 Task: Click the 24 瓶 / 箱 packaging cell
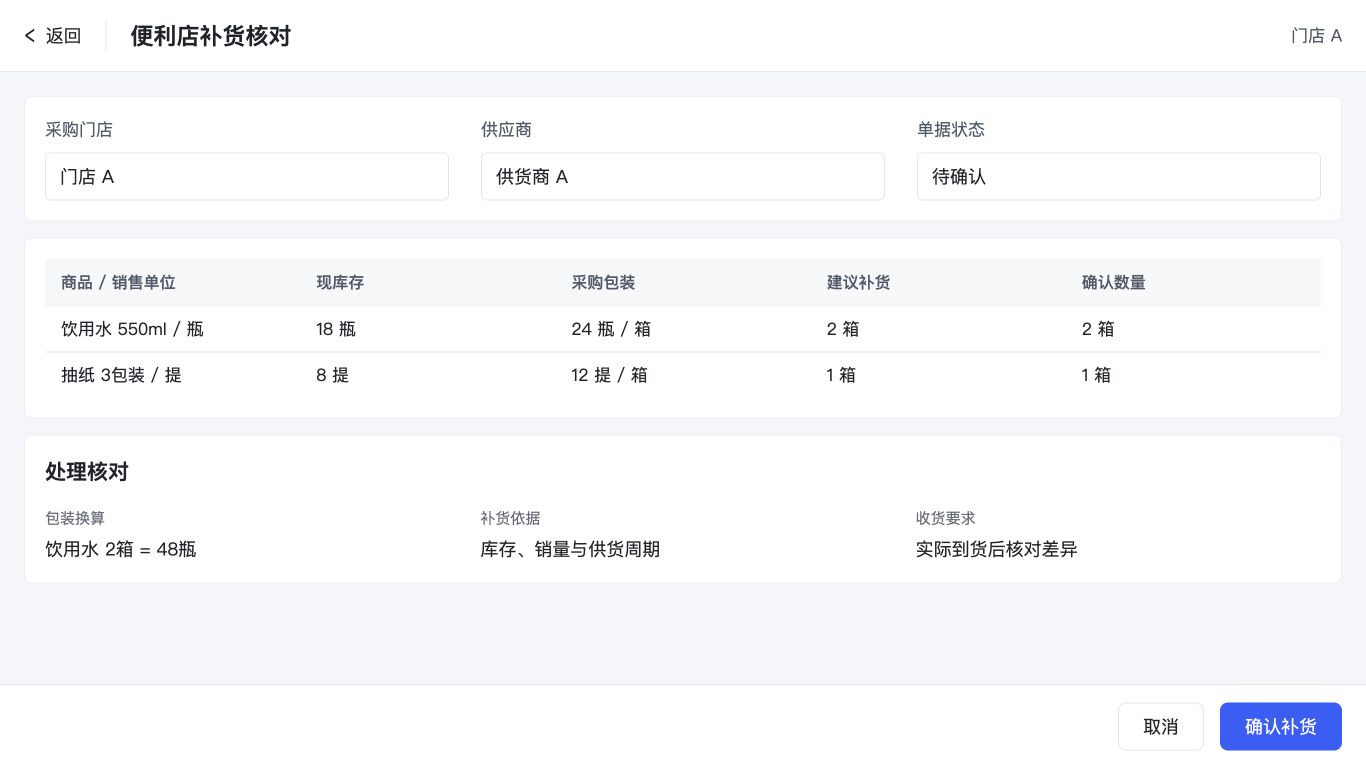coord(611,329)
